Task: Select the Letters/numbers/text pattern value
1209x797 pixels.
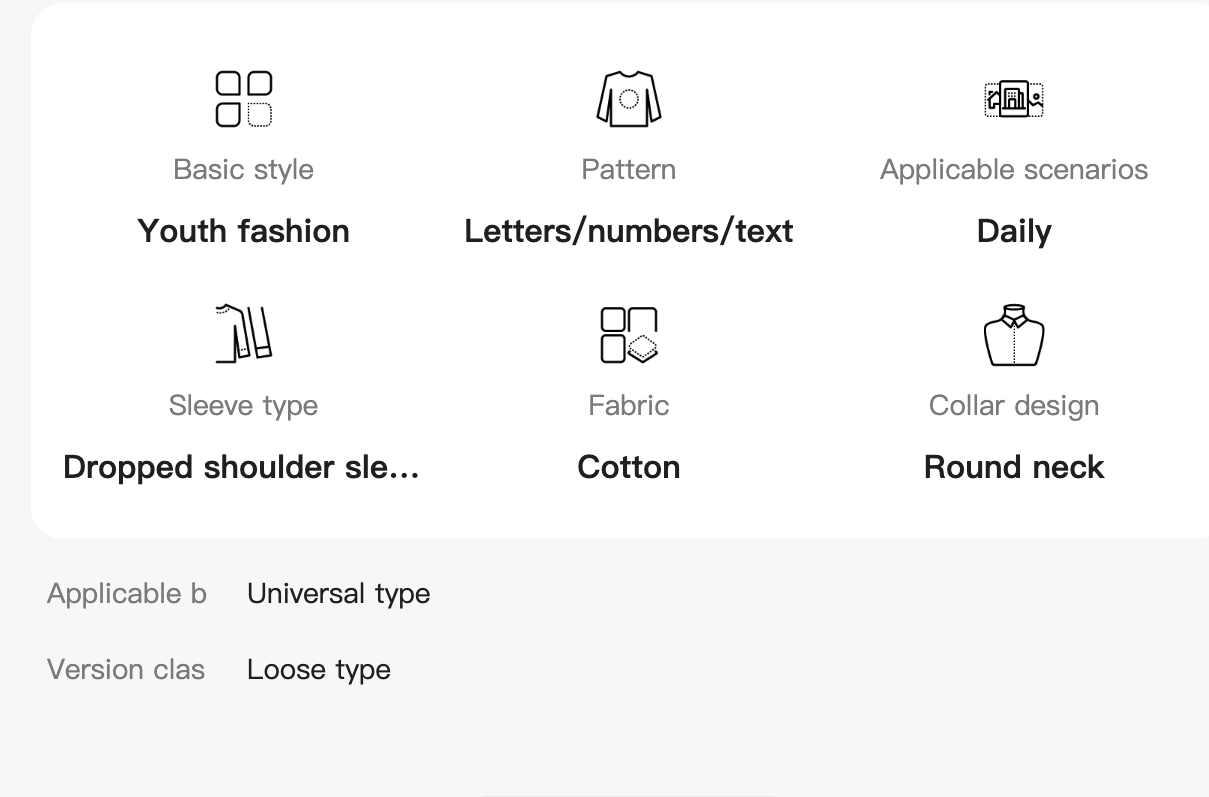Action: click(628, 231)
